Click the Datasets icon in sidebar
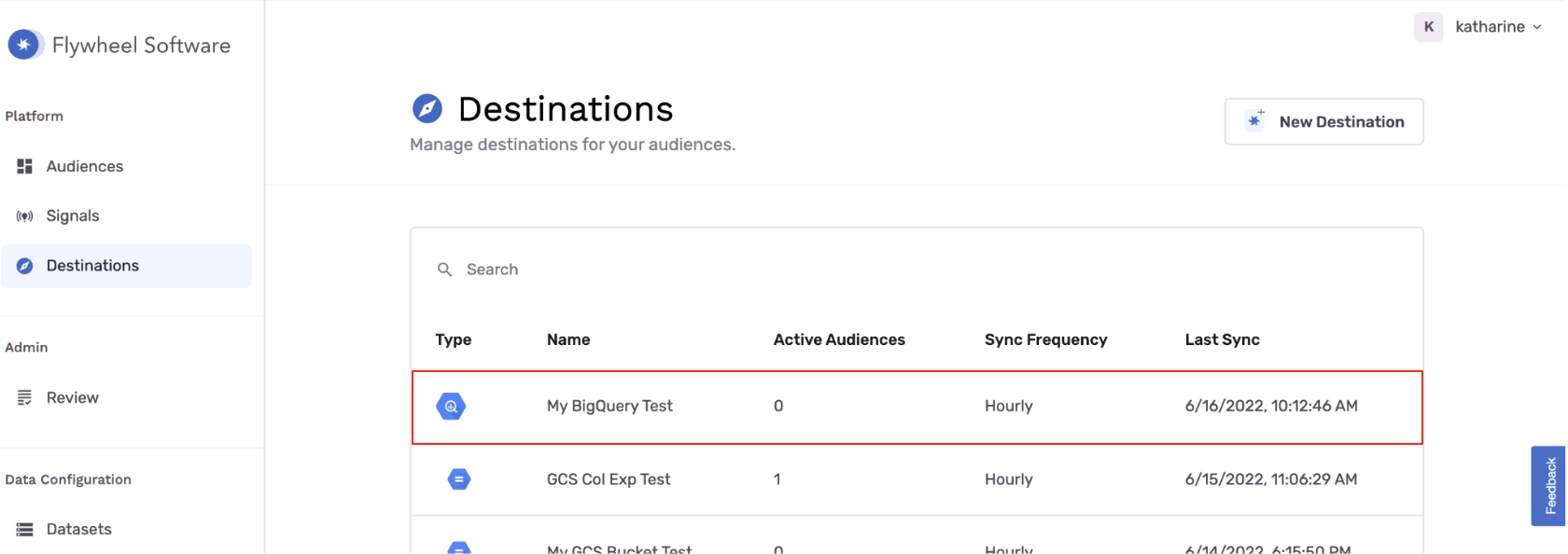1568x554 pixels. pyautogui.click(x=25, y=530)
